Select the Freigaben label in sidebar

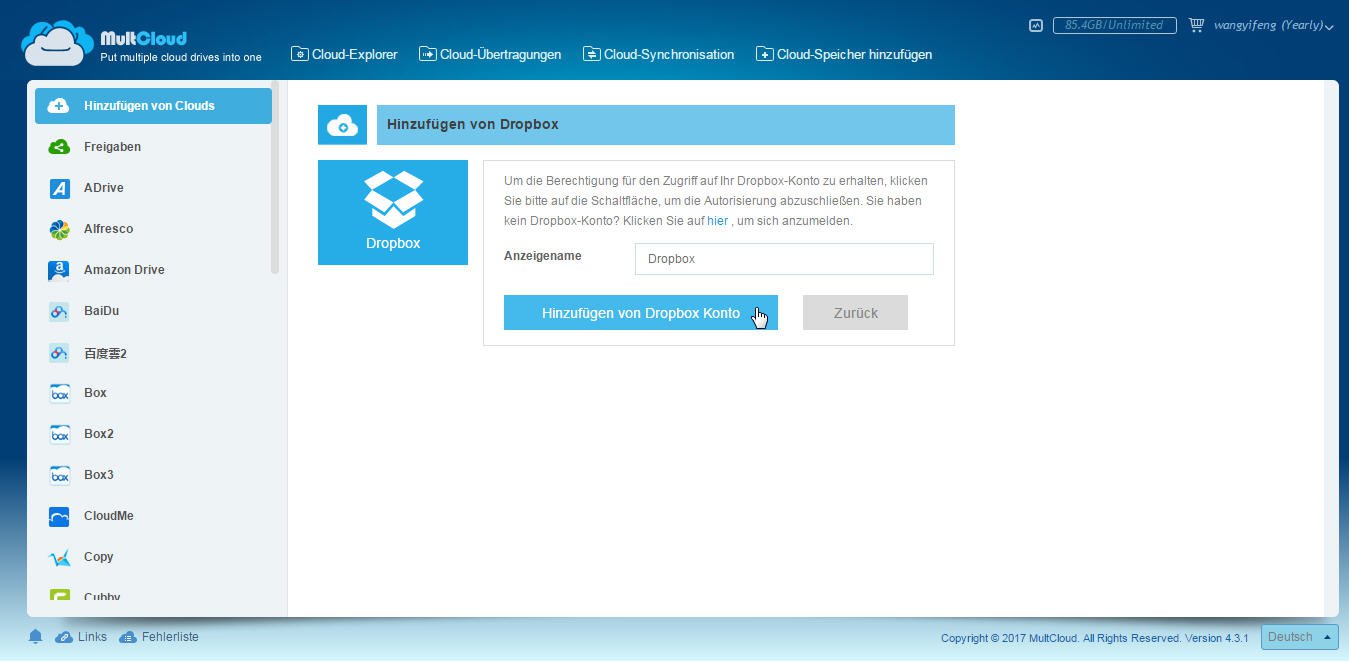pos(112,147)
